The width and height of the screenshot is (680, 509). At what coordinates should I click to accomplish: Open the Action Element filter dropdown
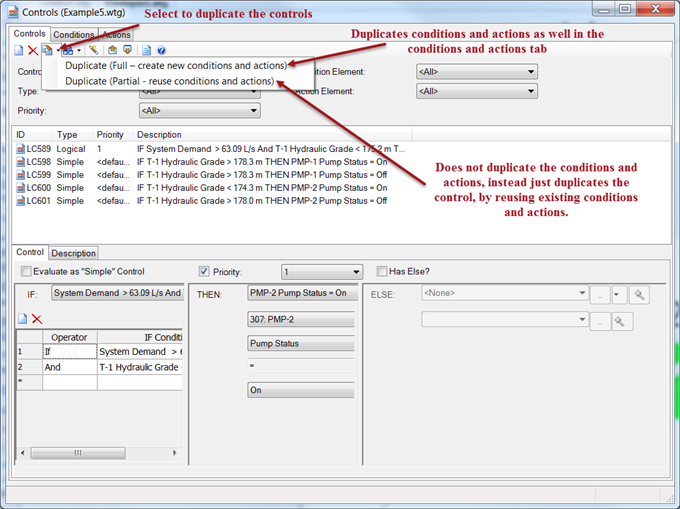point(477,91)
